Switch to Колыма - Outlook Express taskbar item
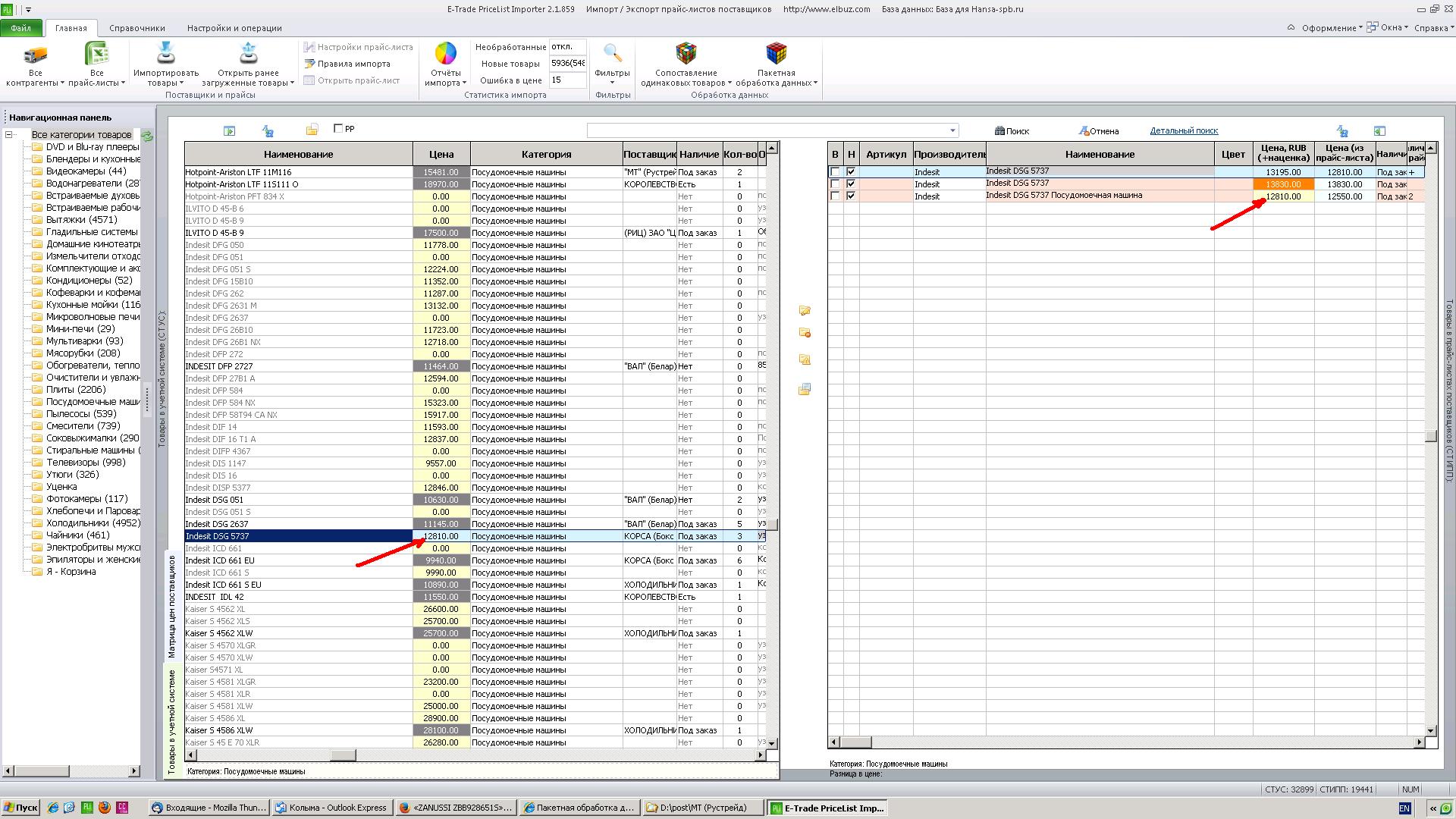This screenshot has width=1456, height=819. 331,808
